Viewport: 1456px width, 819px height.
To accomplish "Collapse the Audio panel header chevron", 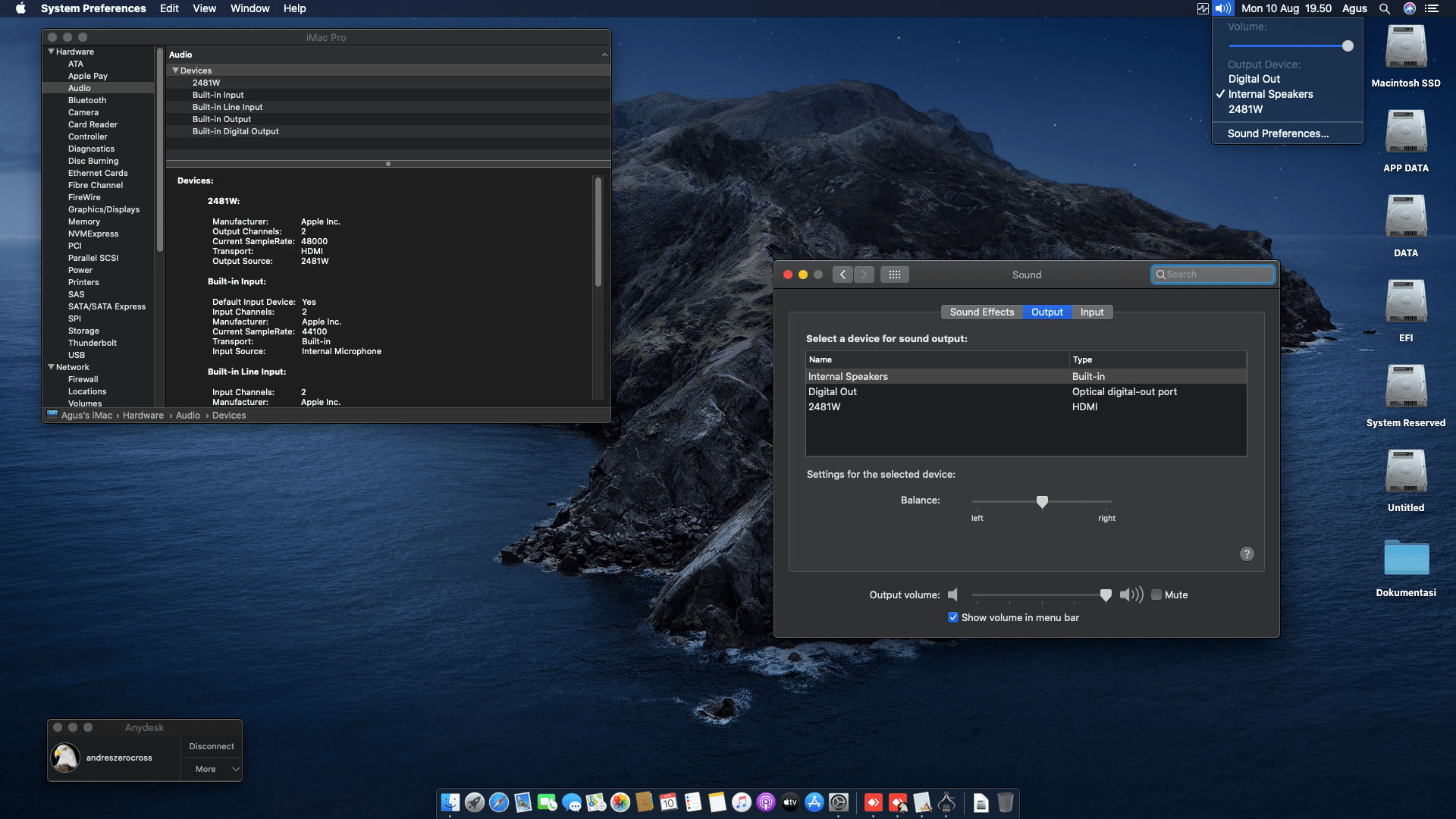I will click(604, 54).
